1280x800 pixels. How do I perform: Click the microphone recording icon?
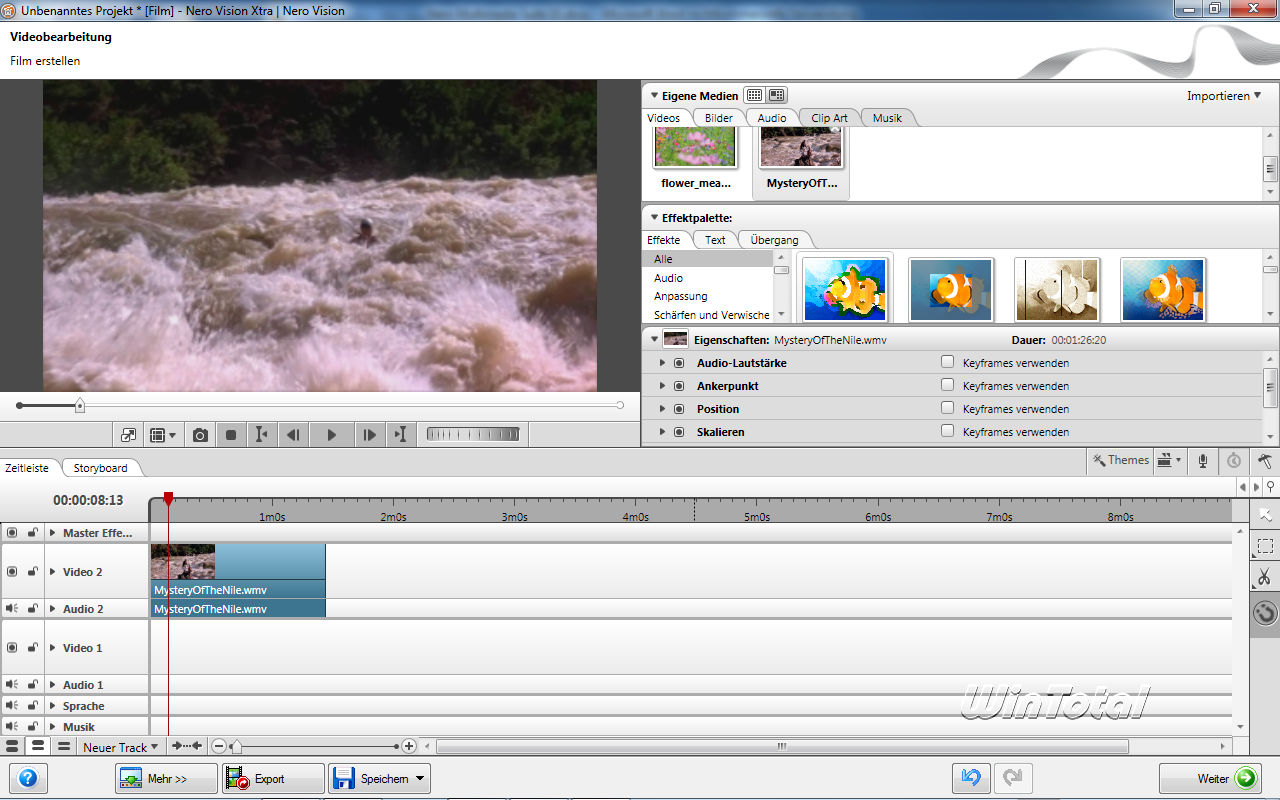click(x=1203, y=460)
